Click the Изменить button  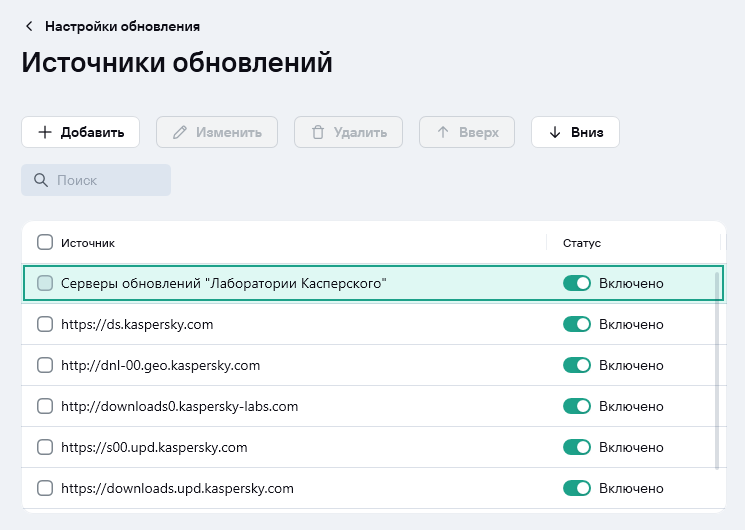tap(217, 132)
